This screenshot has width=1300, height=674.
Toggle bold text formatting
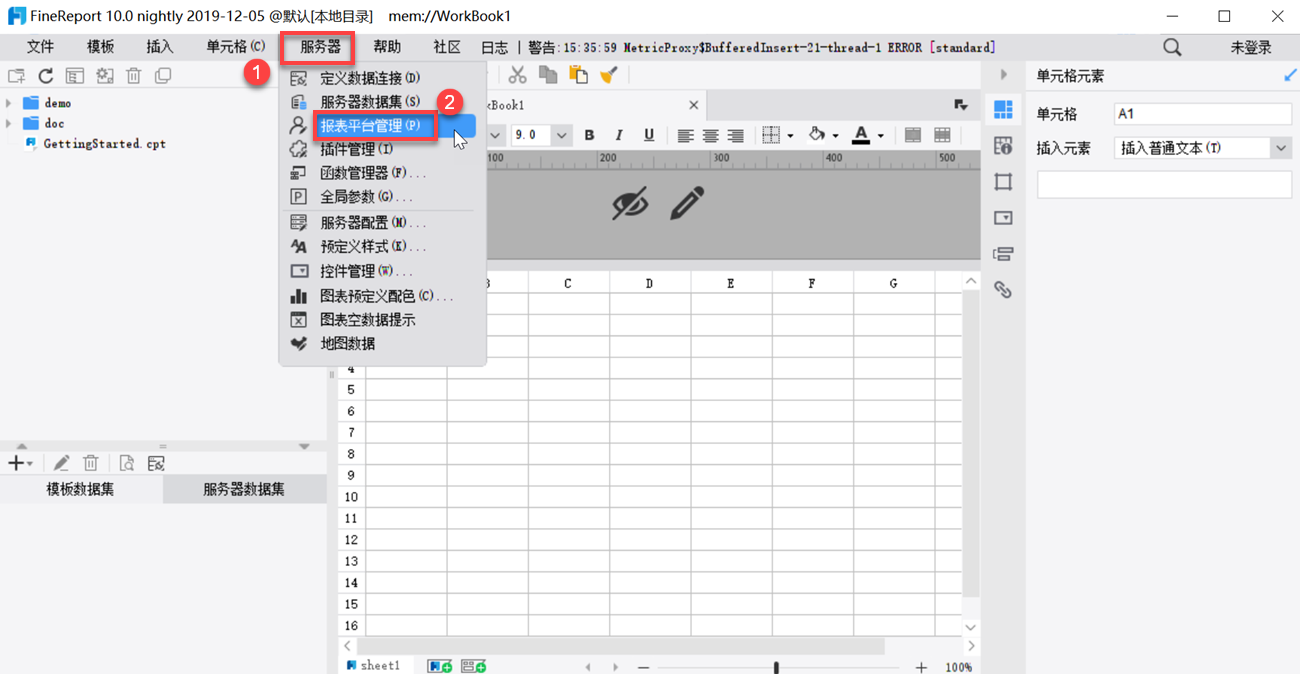pos(589,135)
